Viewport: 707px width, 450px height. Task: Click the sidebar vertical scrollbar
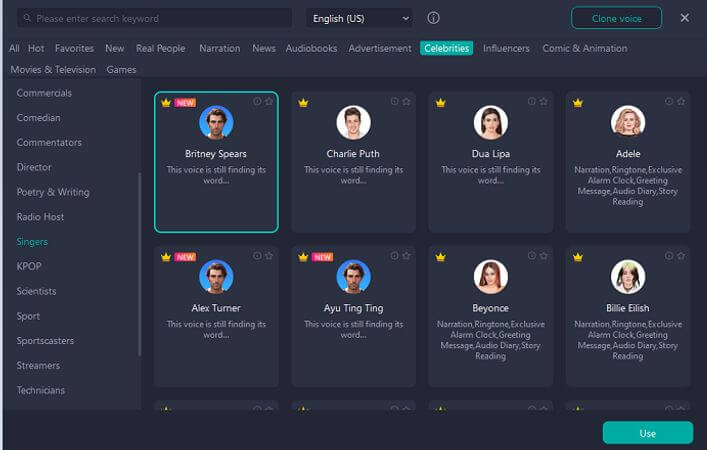click(x=140, y=264)
